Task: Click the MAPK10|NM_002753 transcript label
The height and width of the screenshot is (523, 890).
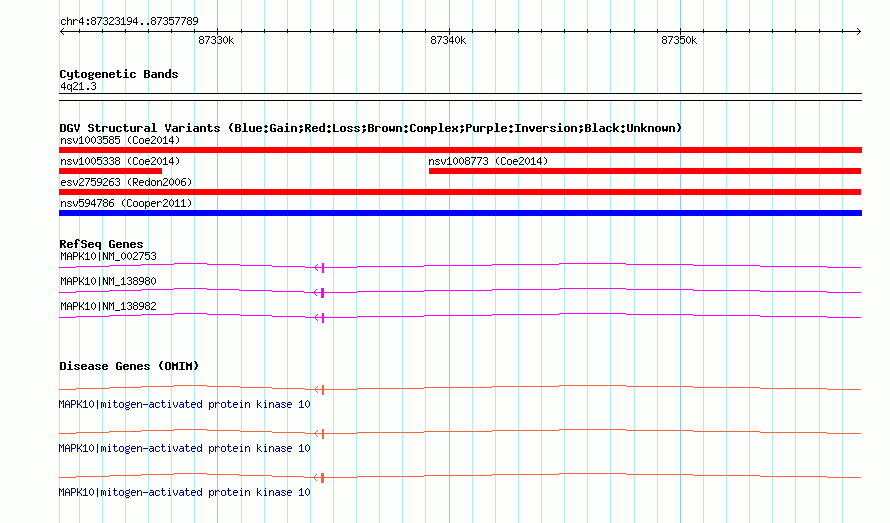Action: pos(108,256)
